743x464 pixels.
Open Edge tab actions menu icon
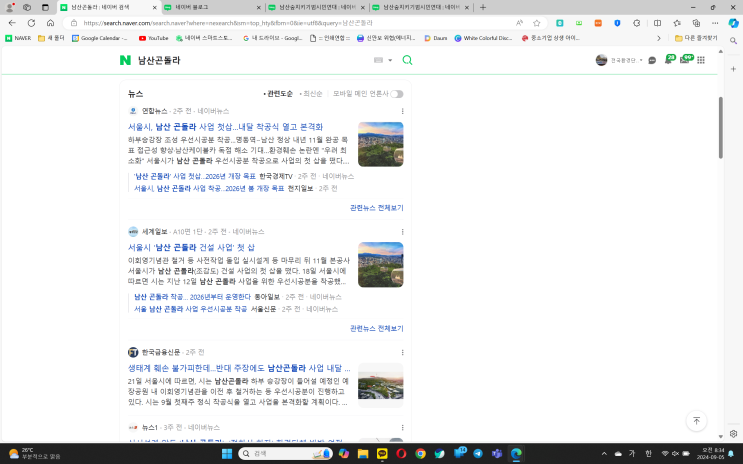[45, 7]
